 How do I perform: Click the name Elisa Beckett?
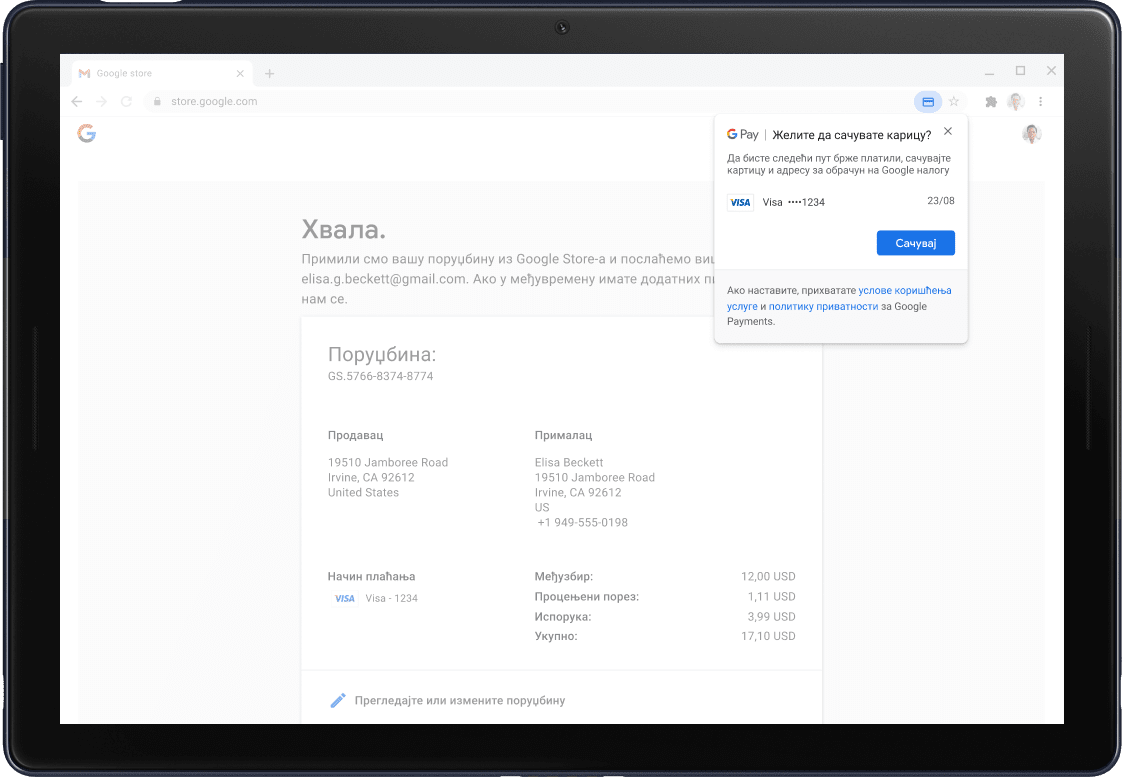(569, 463)
